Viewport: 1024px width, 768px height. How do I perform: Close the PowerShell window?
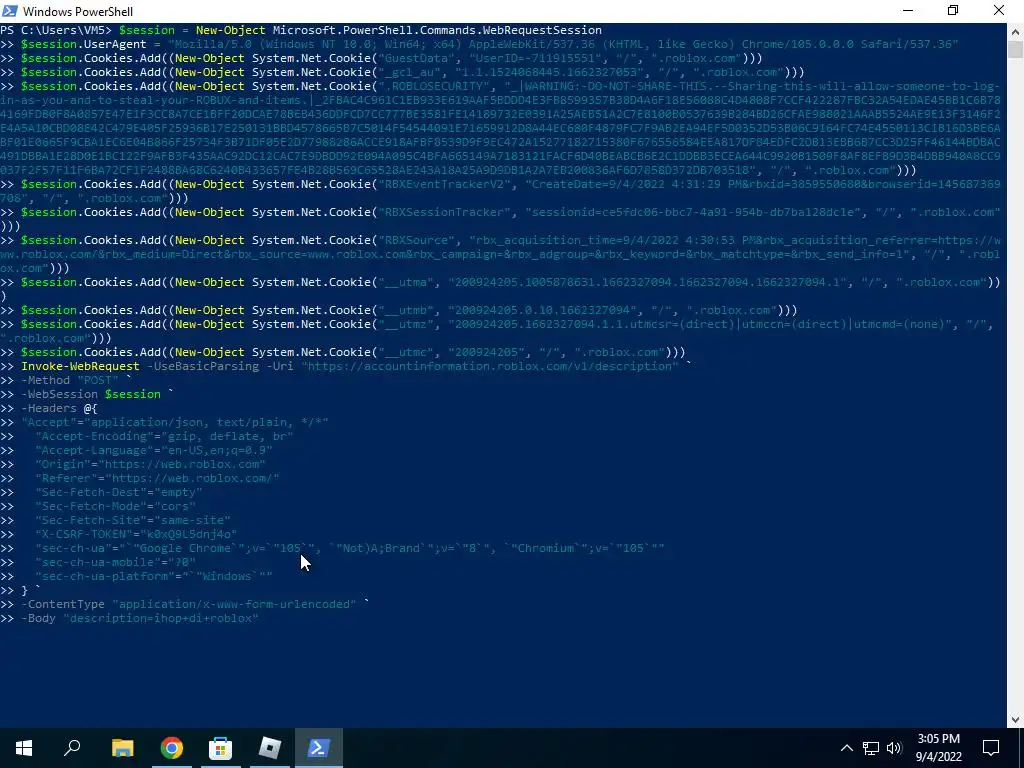pos(999,10)
